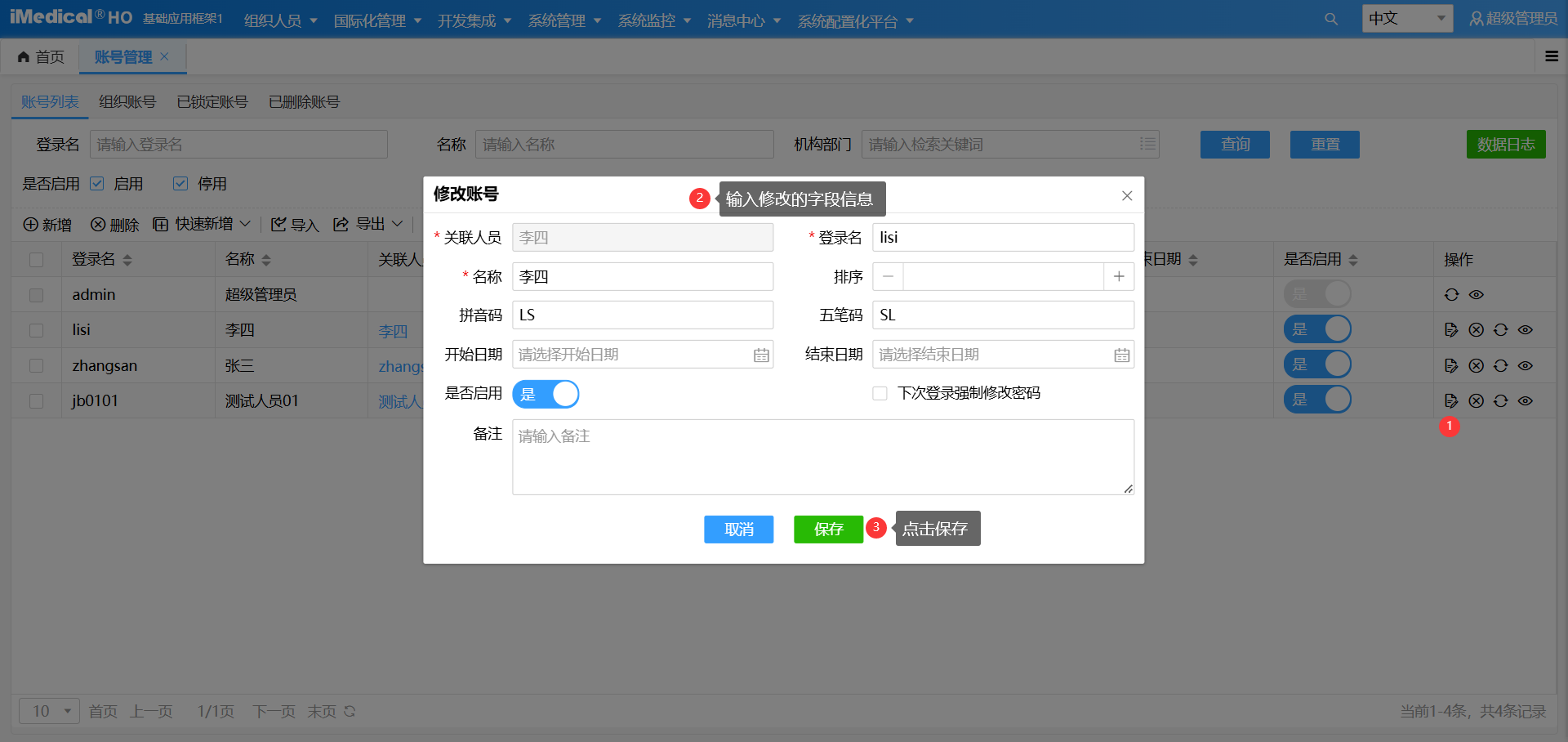Viewport: 1568px width, 742px height.
Task: Click eye icon in zhangsan row
Action: point(1525,365)
